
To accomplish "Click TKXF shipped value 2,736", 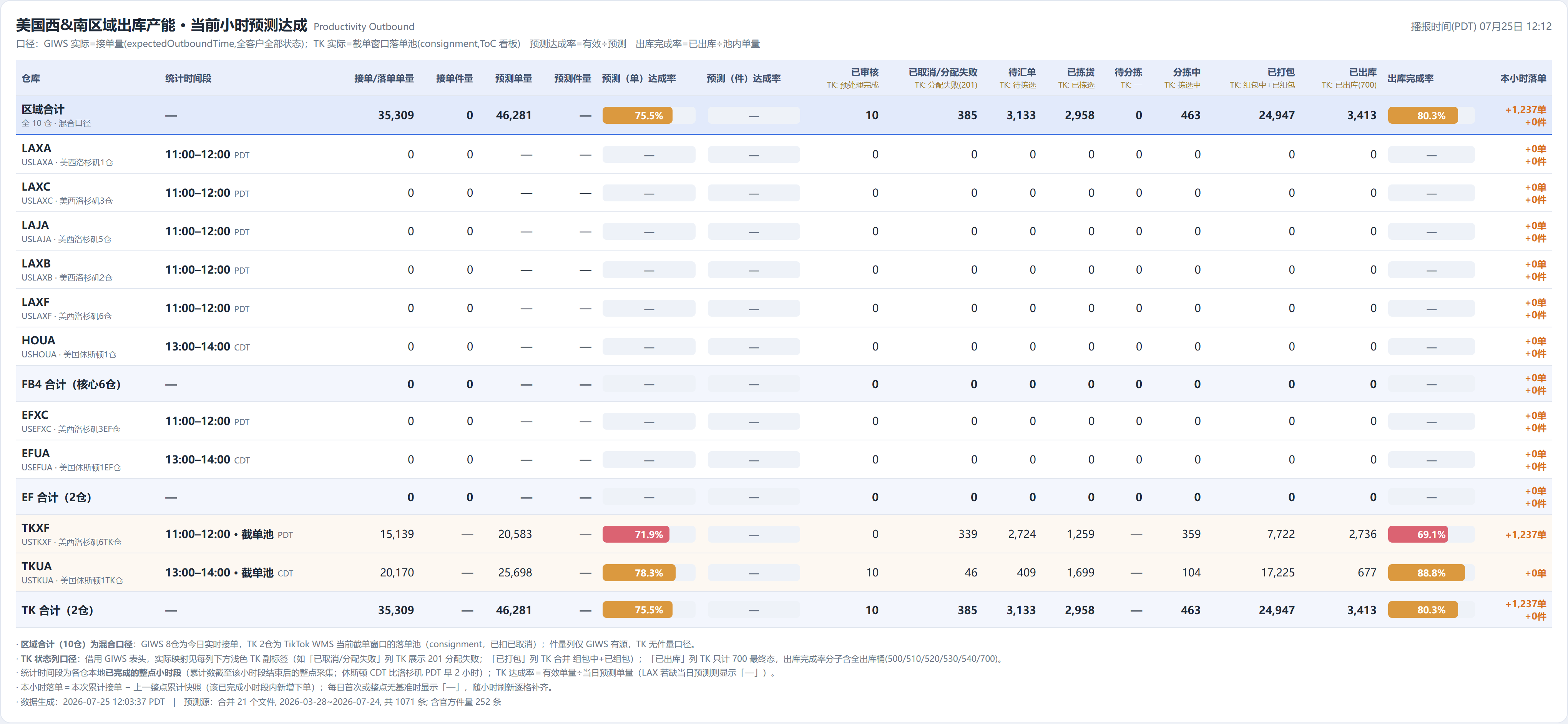I will click(1362, 534).
